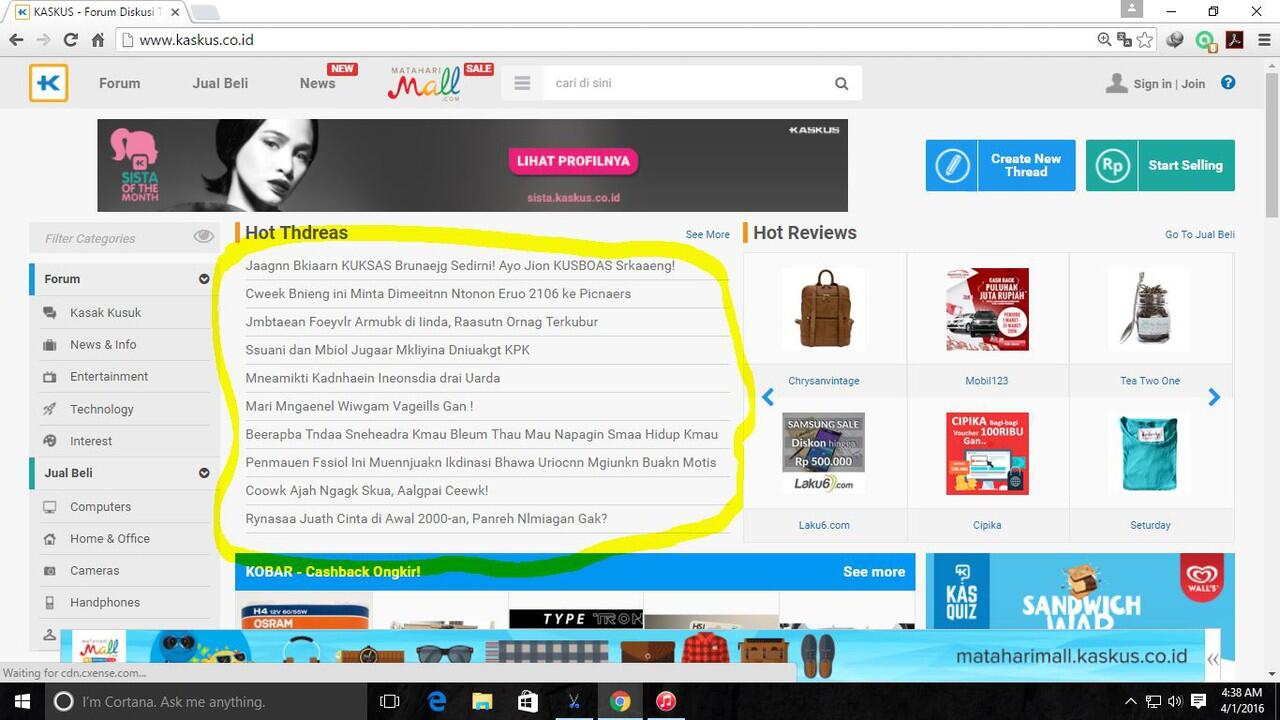
Task: Click the Laku6.com Samsung Sale thumbnail
Action: [824, 454]
